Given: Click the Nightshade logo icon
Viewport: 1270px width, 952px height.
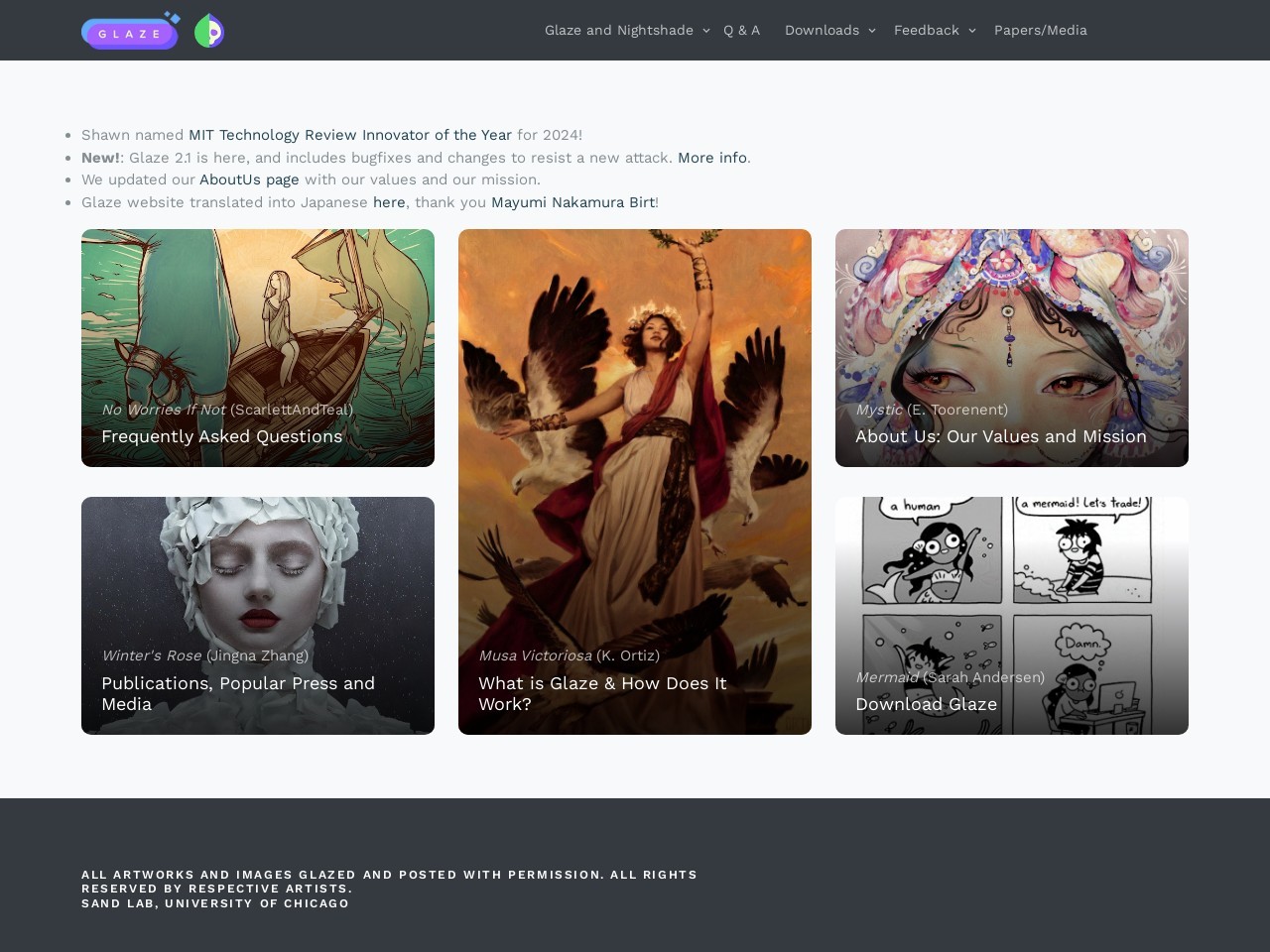Looking at the screenshot, I should point(209,31).
